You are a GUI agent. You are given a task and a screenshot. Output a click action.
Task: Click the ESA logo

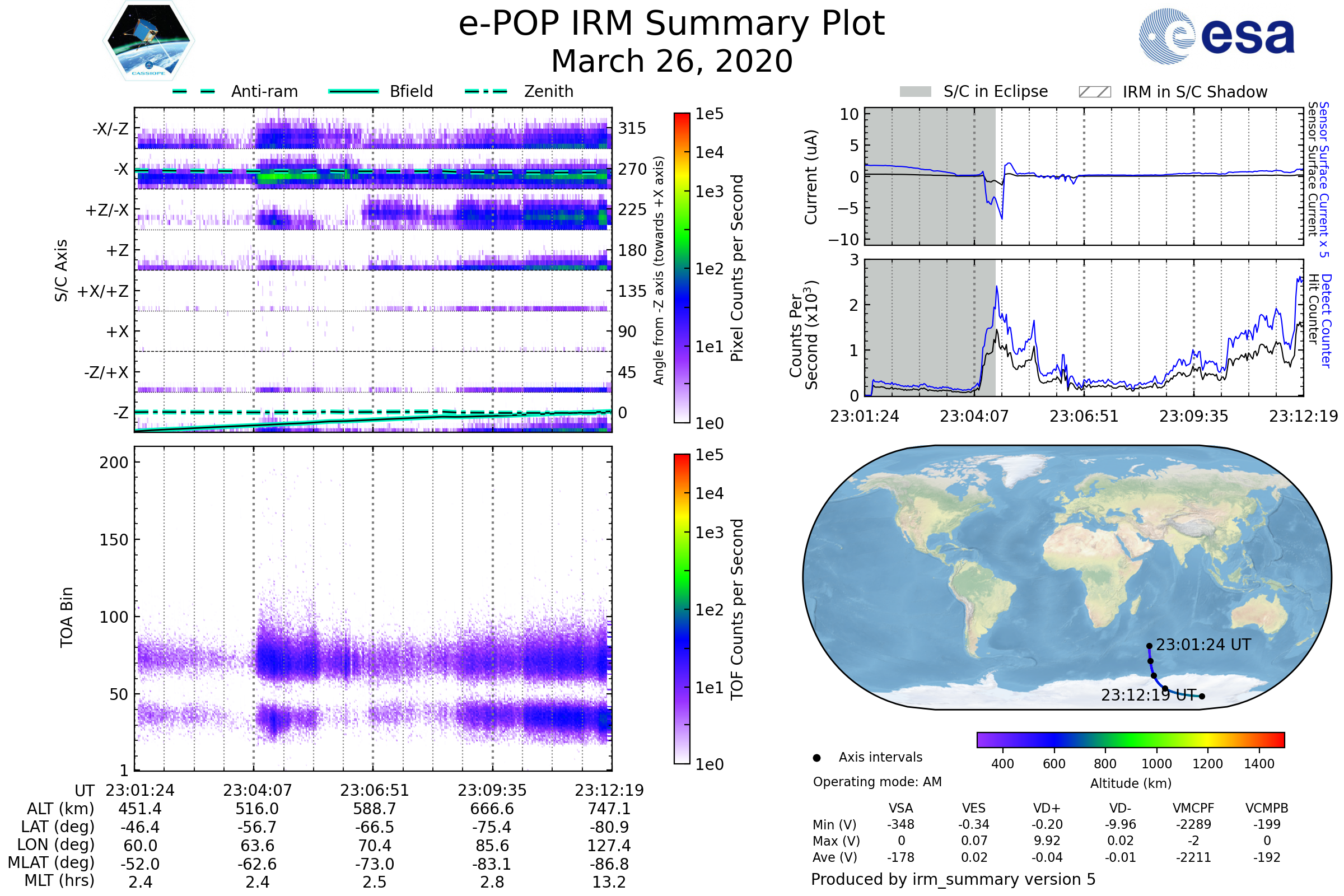click(x=1216, y=36)
